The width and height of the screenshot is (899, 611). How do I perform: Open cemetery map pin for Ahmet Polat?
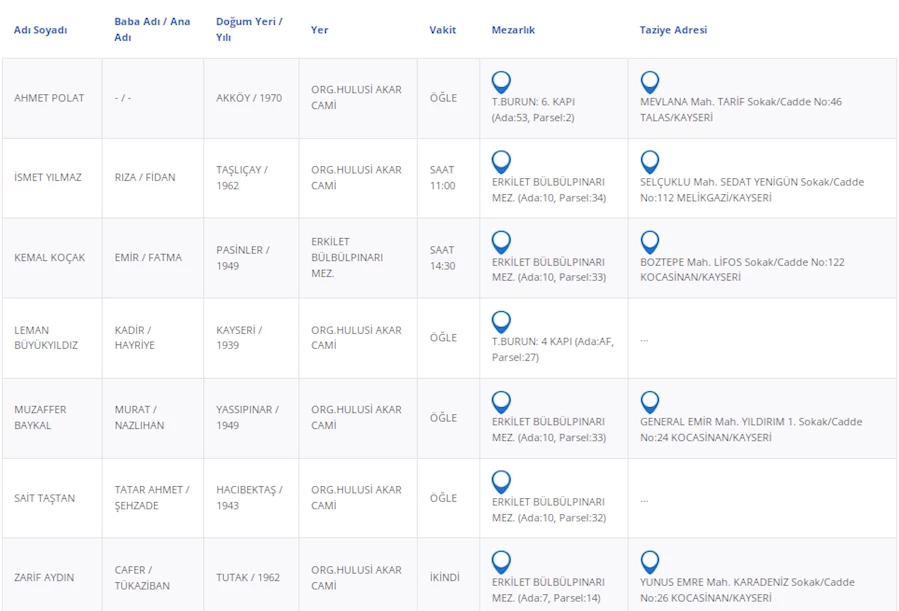pos(501,82)
